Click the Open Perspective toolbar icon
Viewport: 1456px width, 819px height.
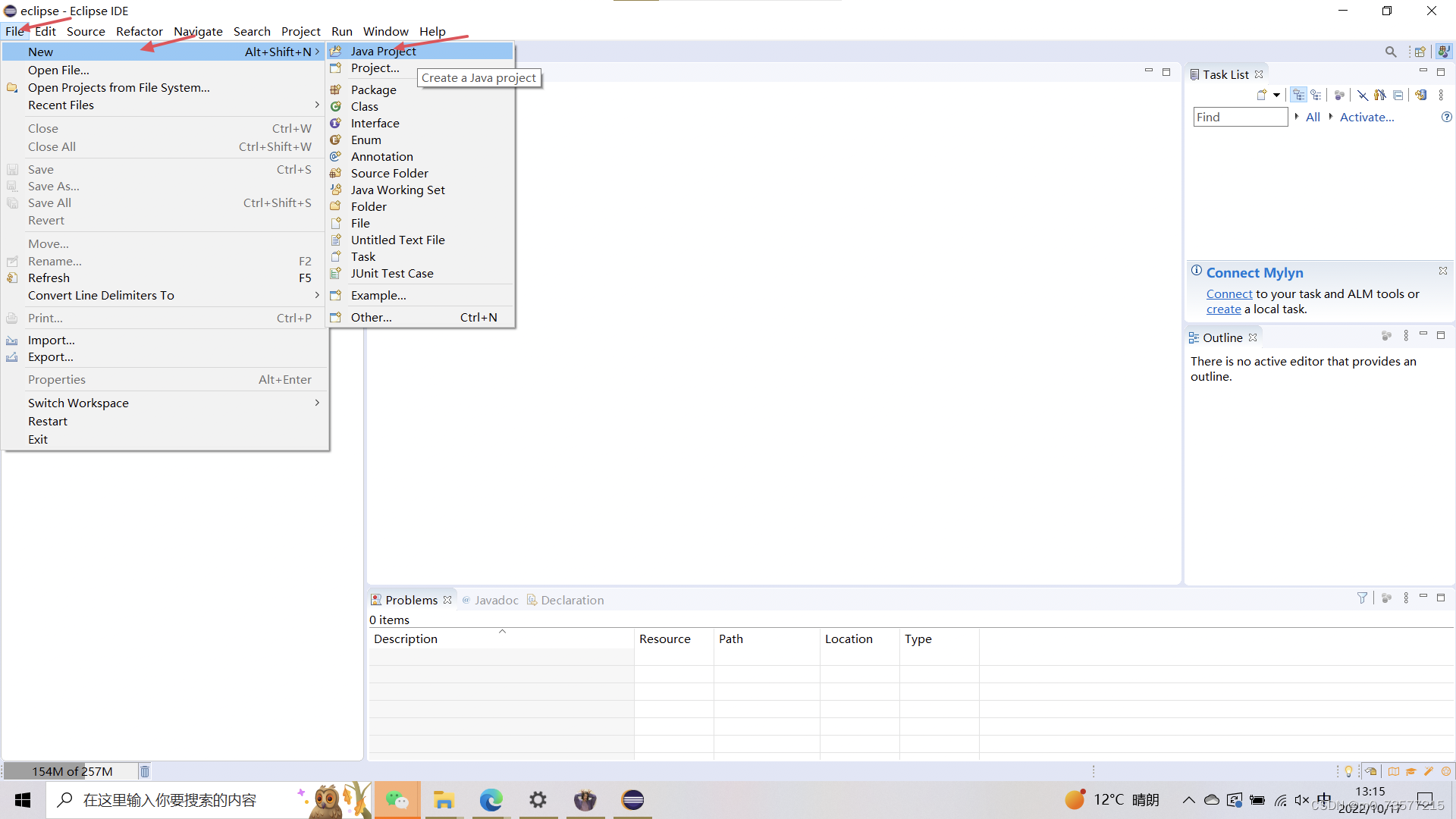pyautogui.click(x=1420, y=52)
